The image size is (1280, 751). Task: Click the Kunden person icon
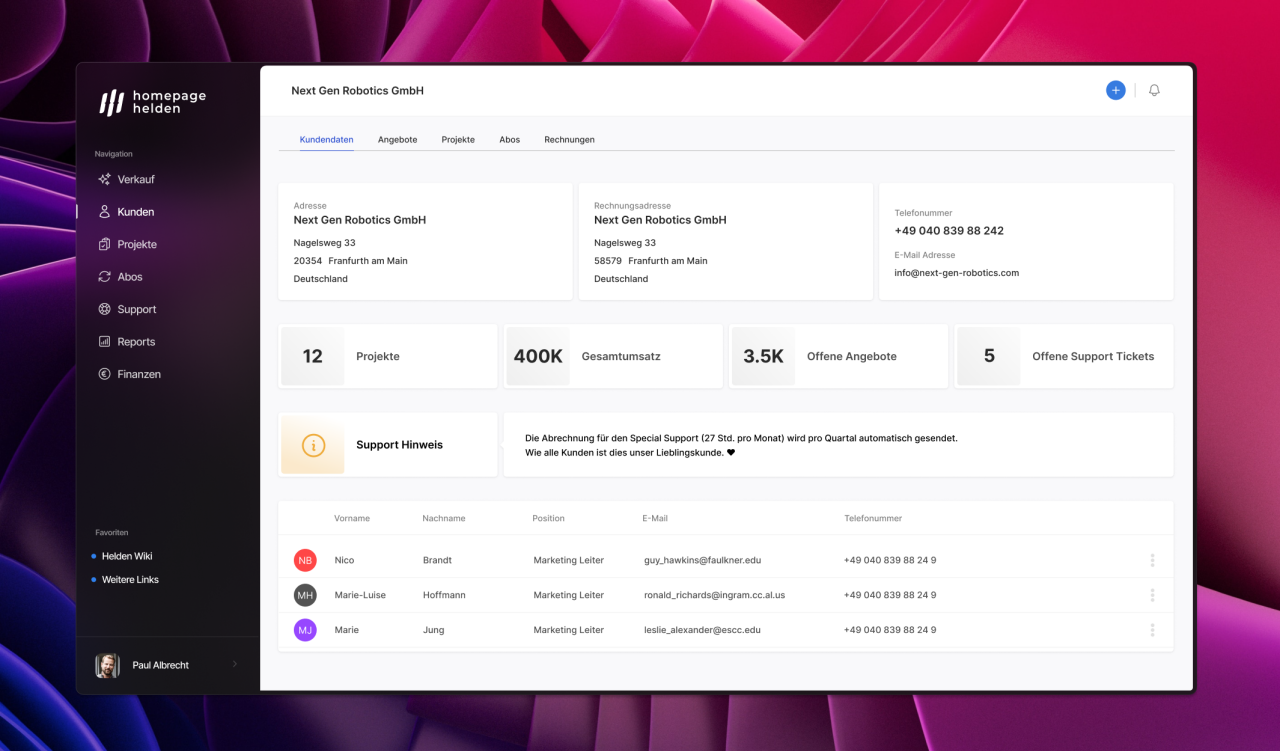pyautogui.click(x=104, y=212)
